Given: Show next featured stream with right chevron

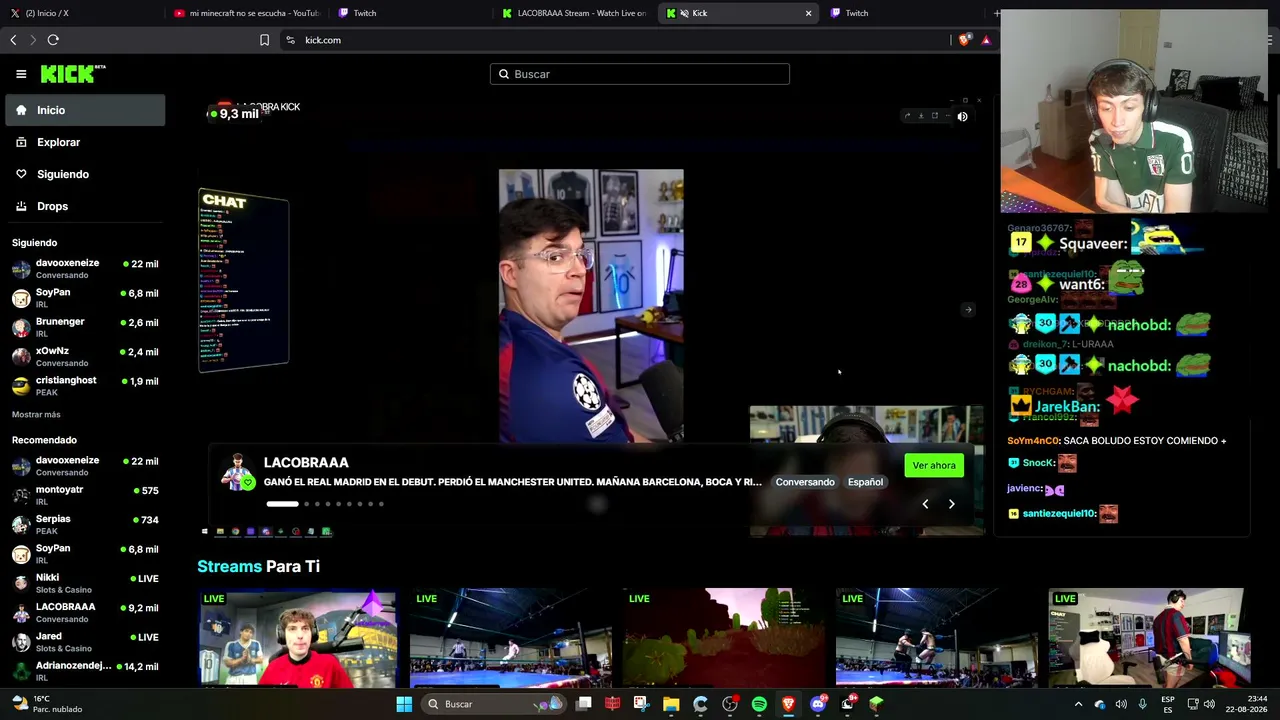Looking at the screenshot, I should (951, 504).
